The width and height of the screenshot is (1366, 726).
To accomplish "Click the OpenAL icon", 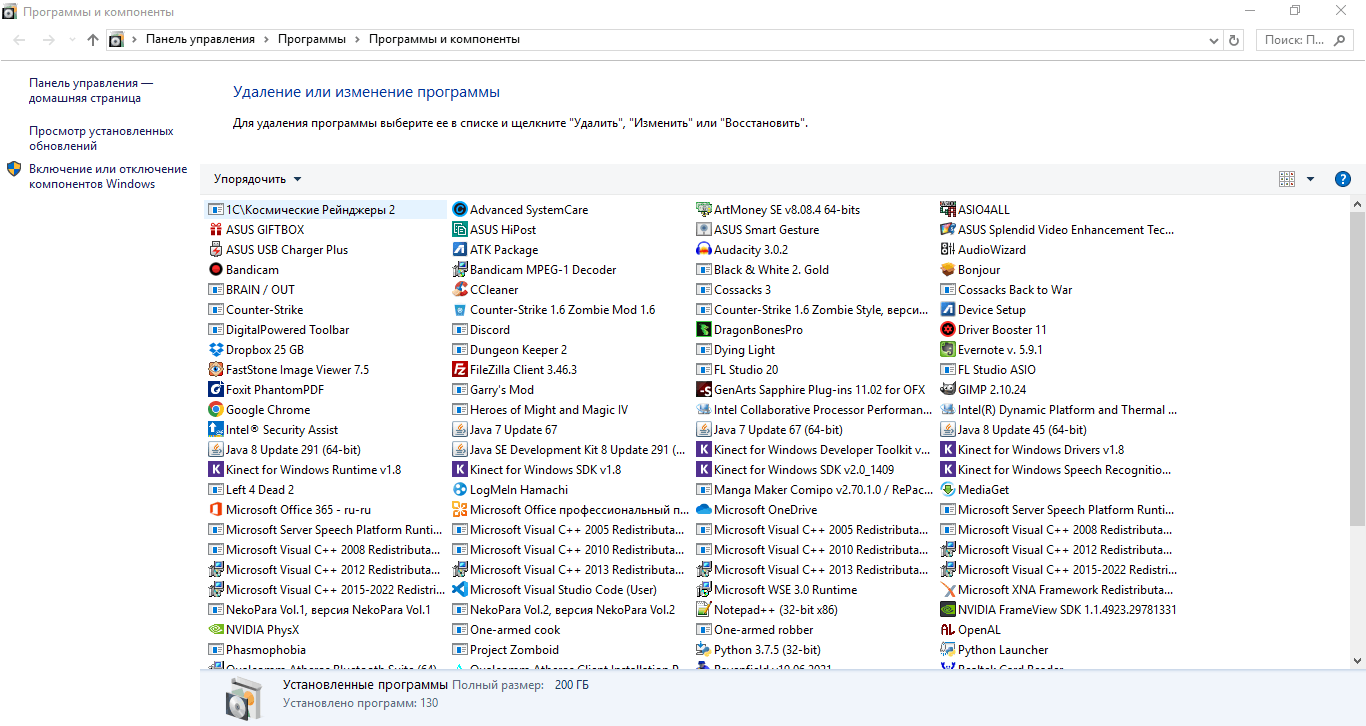I will tap(948, 630).
